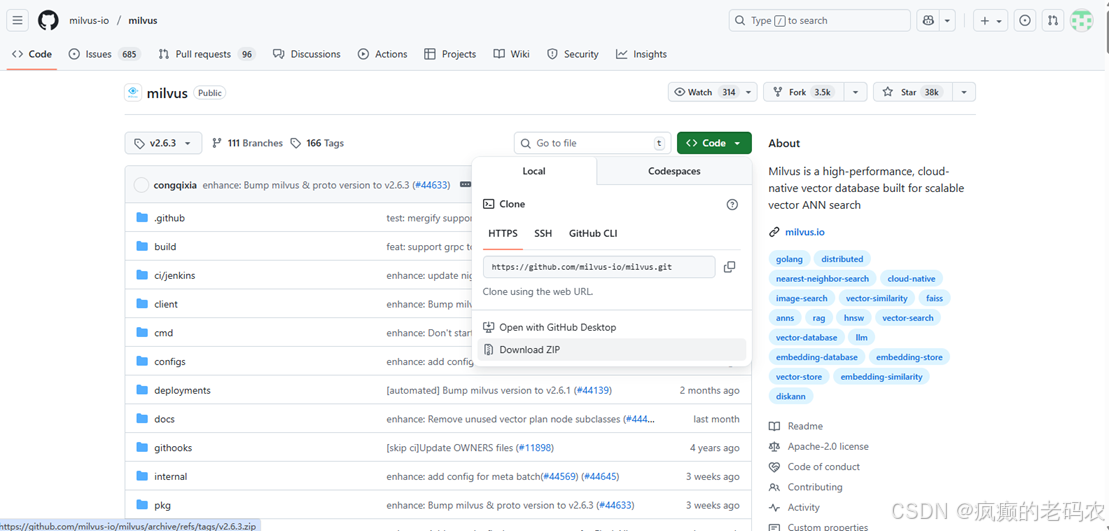Viewport: 1109px width, 531px height.
Task: Select the GitHub CLI clone method
Action: [x=593, y=233]
